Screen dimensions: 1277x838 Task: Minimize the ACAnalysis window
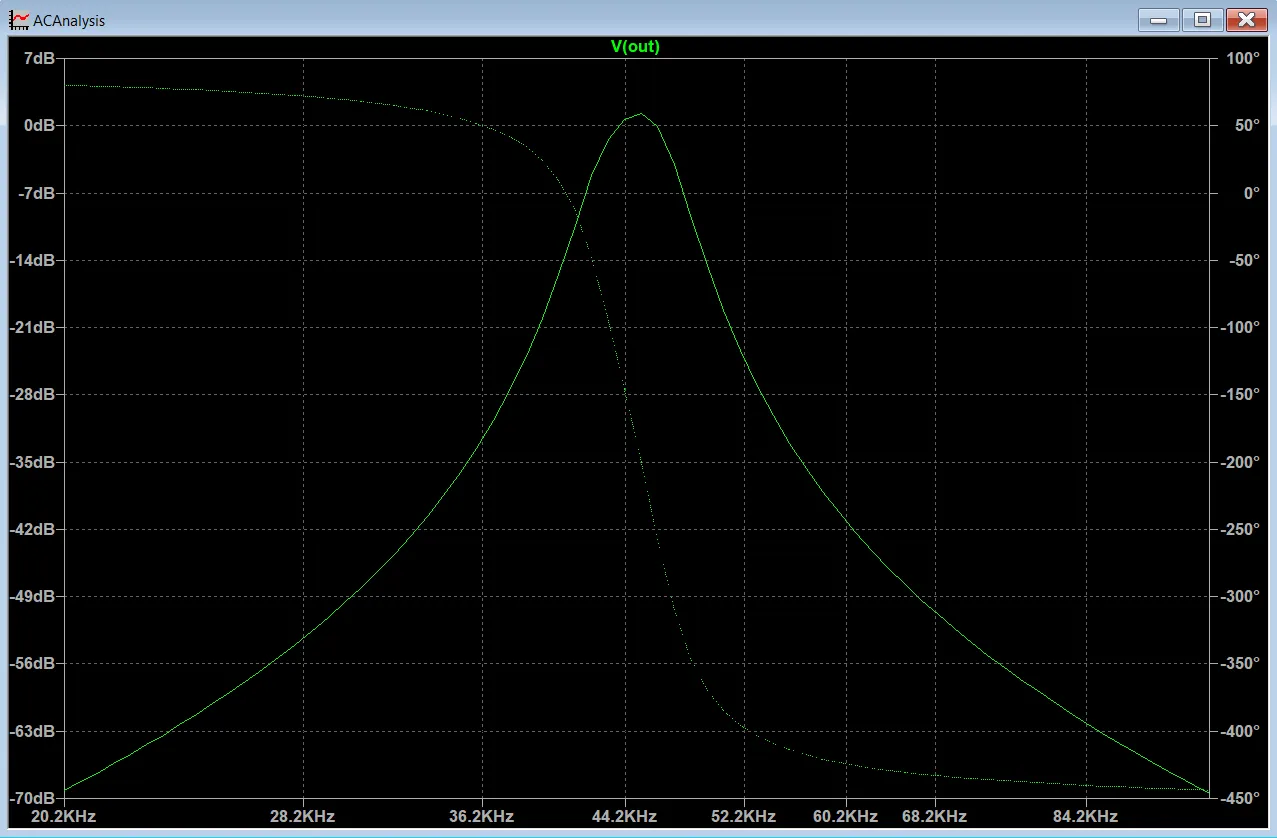click(1159, 19)
